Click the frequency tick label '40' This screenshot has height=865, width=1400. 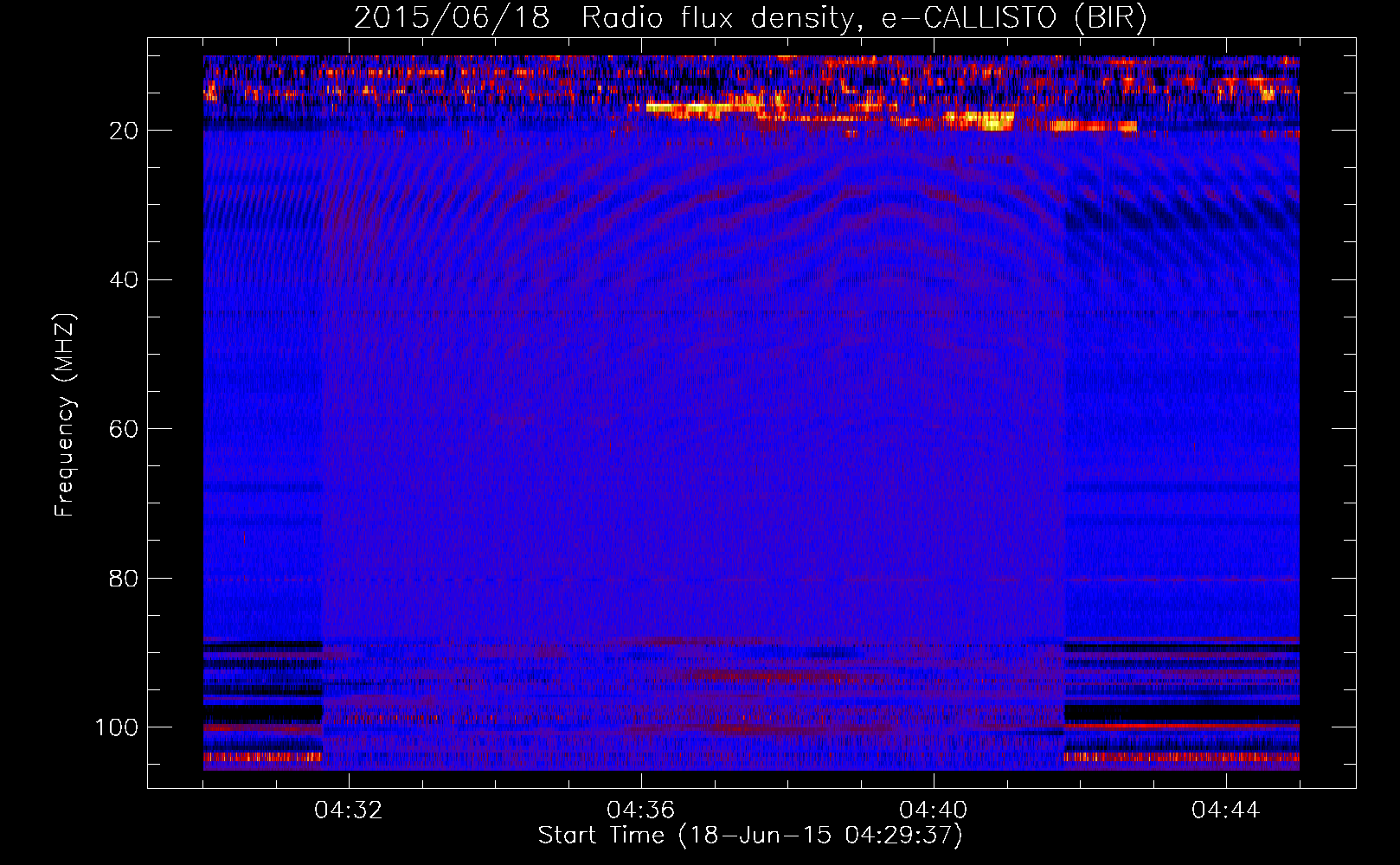click(x=124, y=280)
